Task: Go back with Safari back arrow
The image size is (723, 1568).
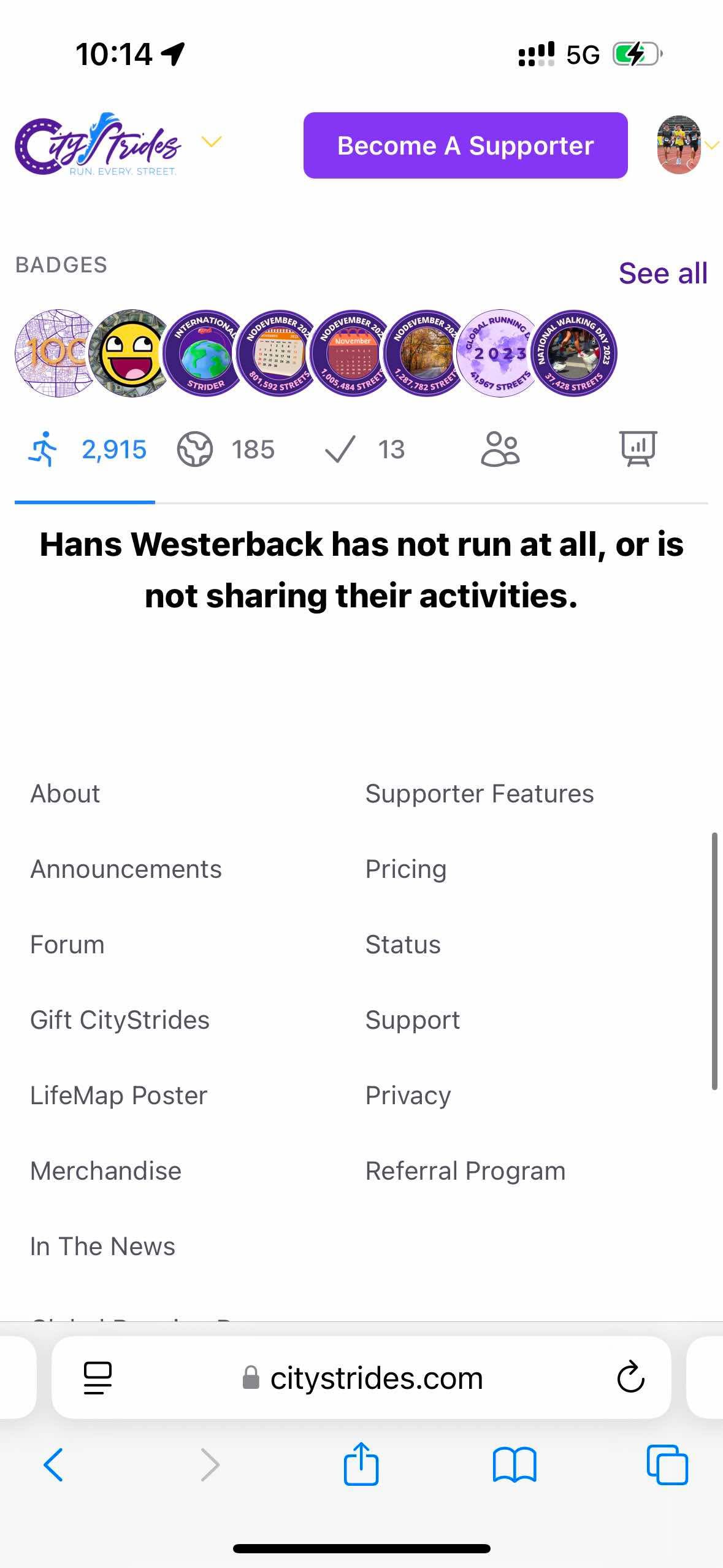Action: pos(53,1464)
